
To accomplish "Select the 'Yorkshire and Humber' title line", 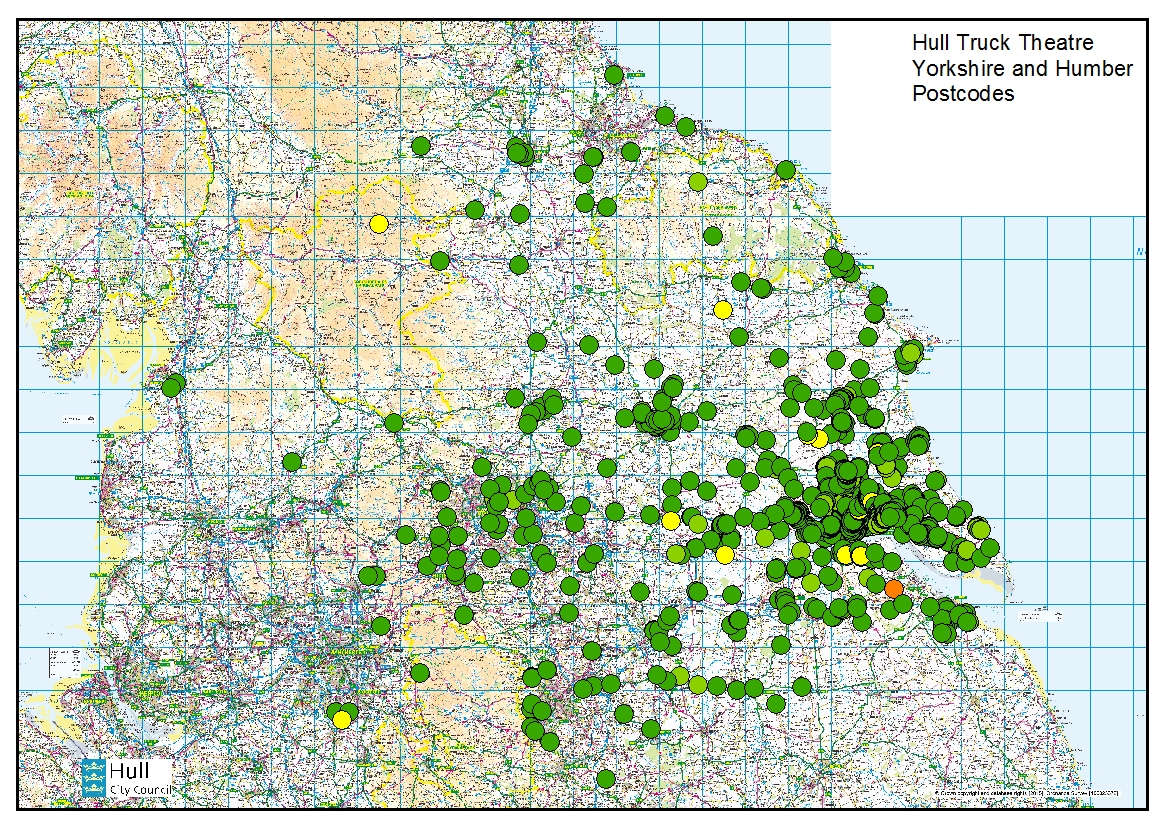I will click(1021, 69).
